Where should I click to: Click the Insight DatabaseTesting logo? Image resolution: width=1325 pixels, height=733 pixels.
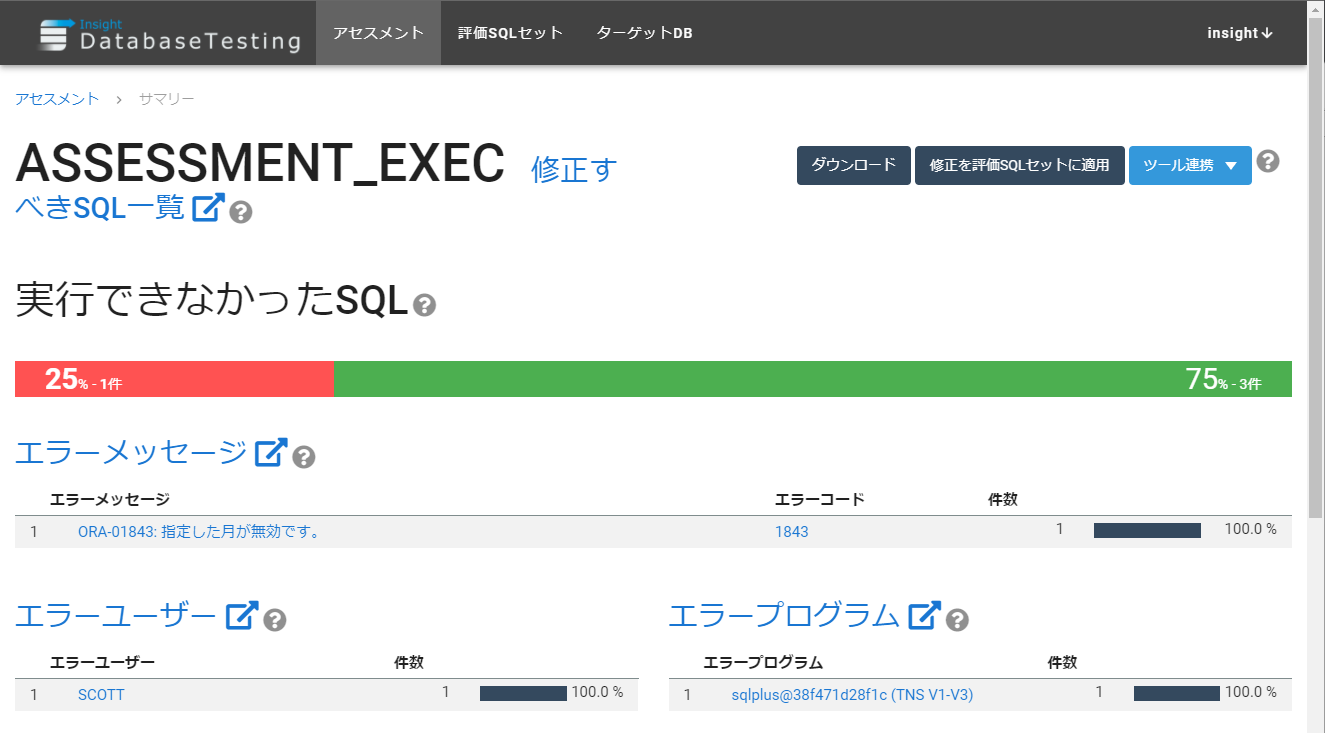tap(170, 34)
